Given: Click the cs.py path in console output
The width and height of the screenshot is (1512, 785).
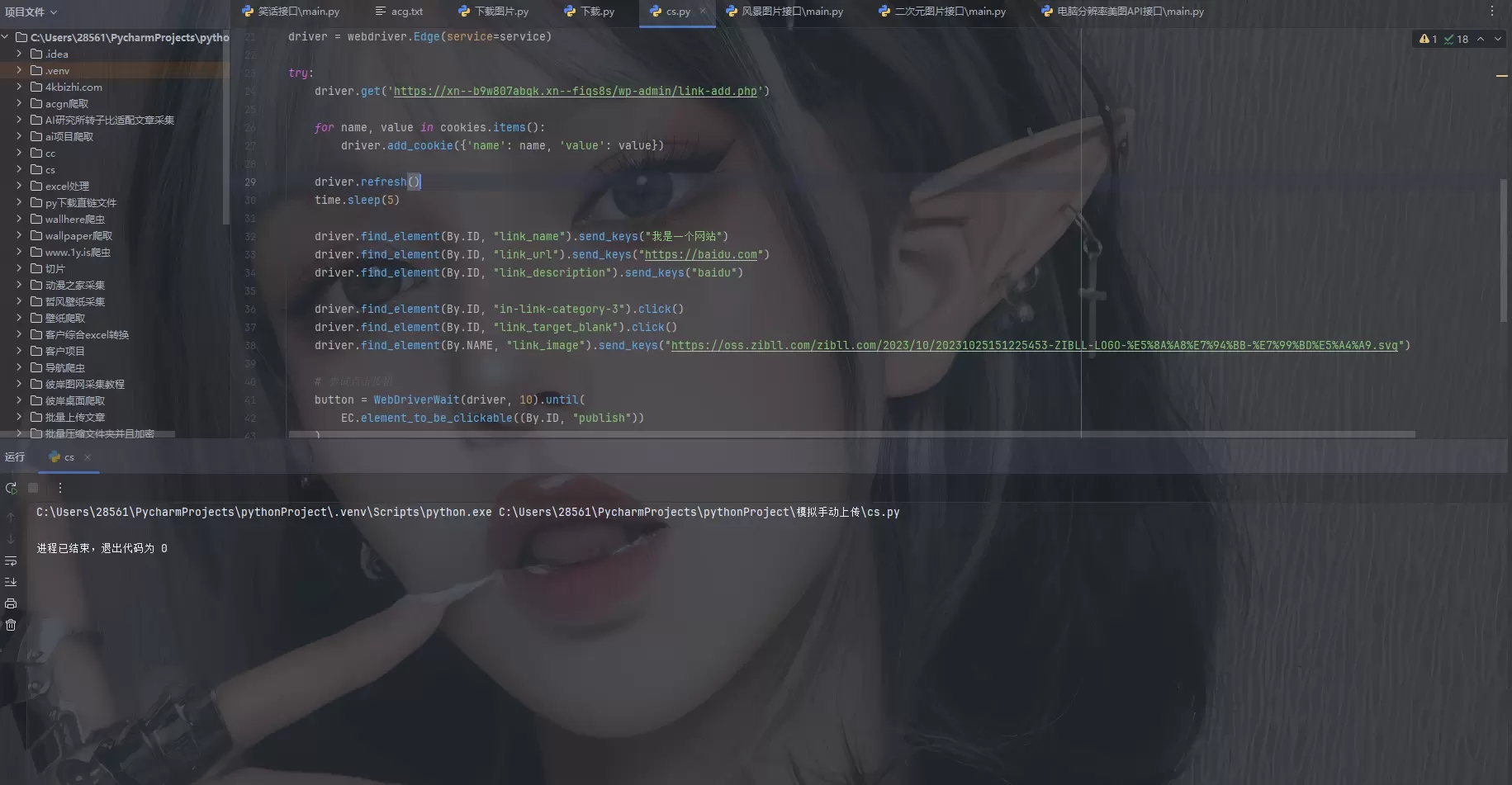Looking at the screenshot, I should click(x=699, y=512).
